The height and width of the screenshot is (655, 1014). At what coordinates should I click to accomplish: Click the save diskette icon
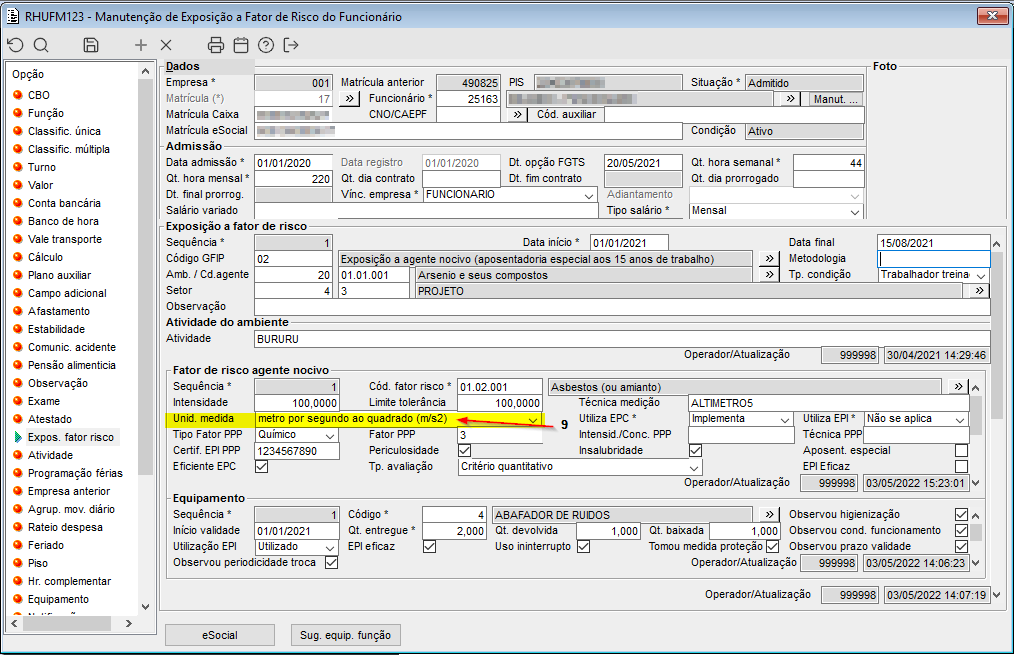point(91,45)
